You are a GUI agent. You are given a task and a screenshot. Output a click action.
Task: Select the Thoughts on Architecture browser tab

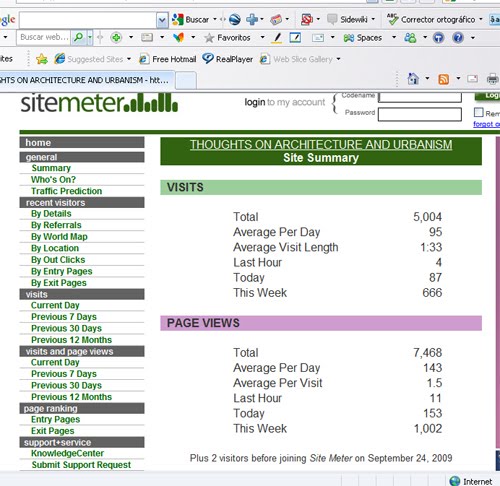(x=87, y=80)
